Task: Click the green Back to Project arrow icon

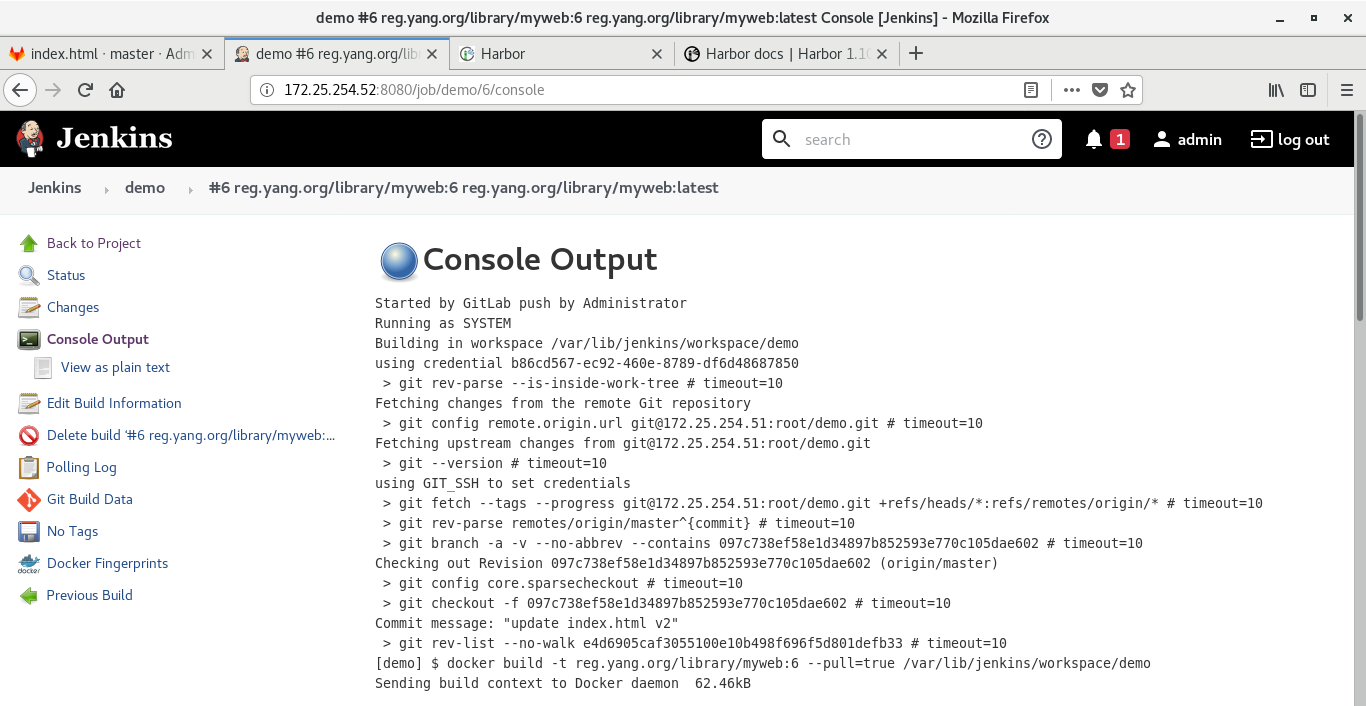Action: pyautogui.click(x=29, y=243)
